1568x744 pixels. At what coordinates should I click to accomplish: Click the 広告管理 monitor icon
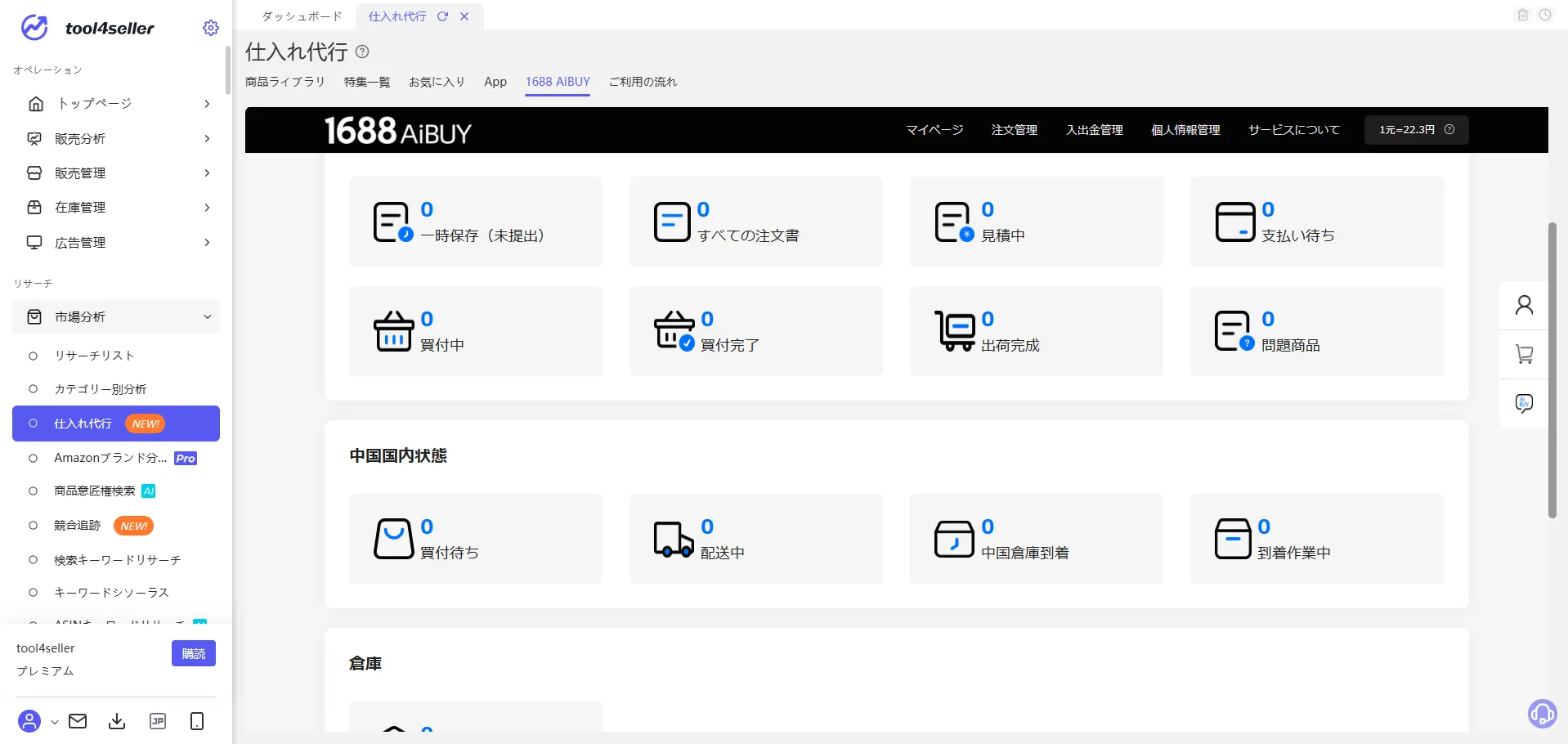(34, 243)
